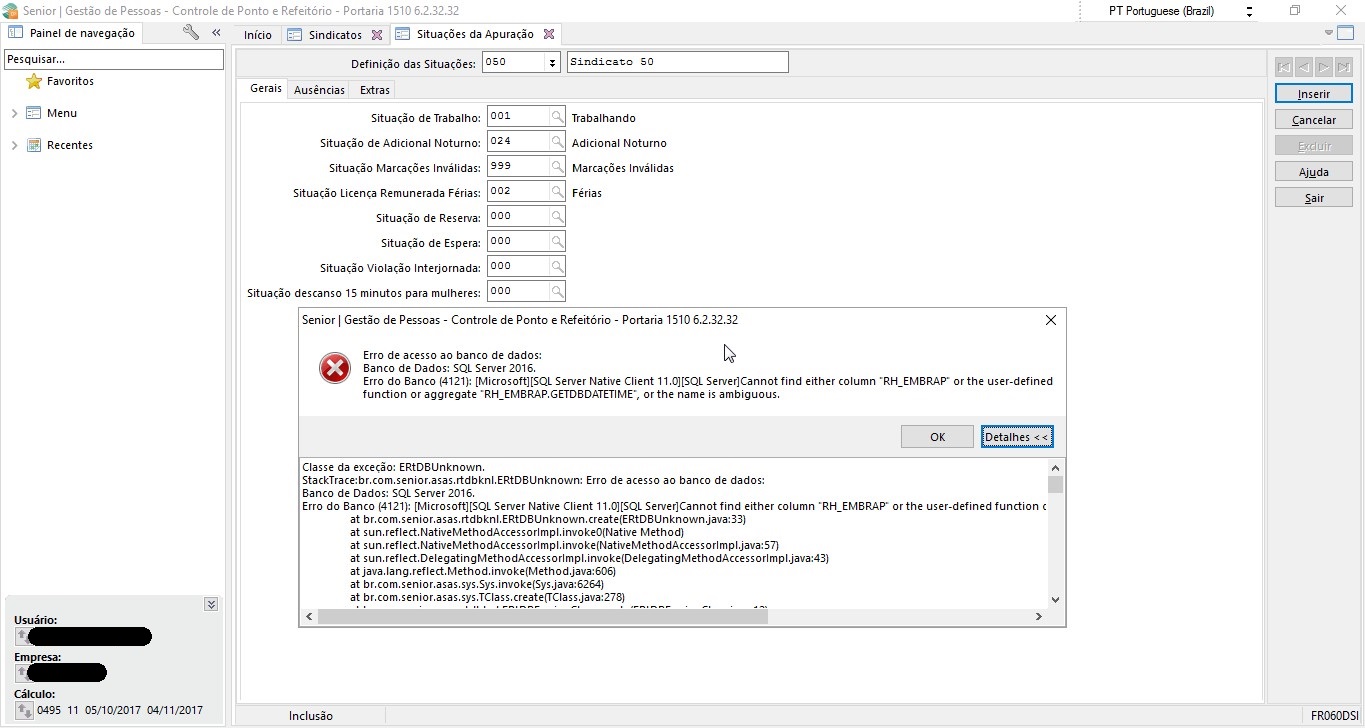Close the Situações da Apuração tab

[548, 35]
